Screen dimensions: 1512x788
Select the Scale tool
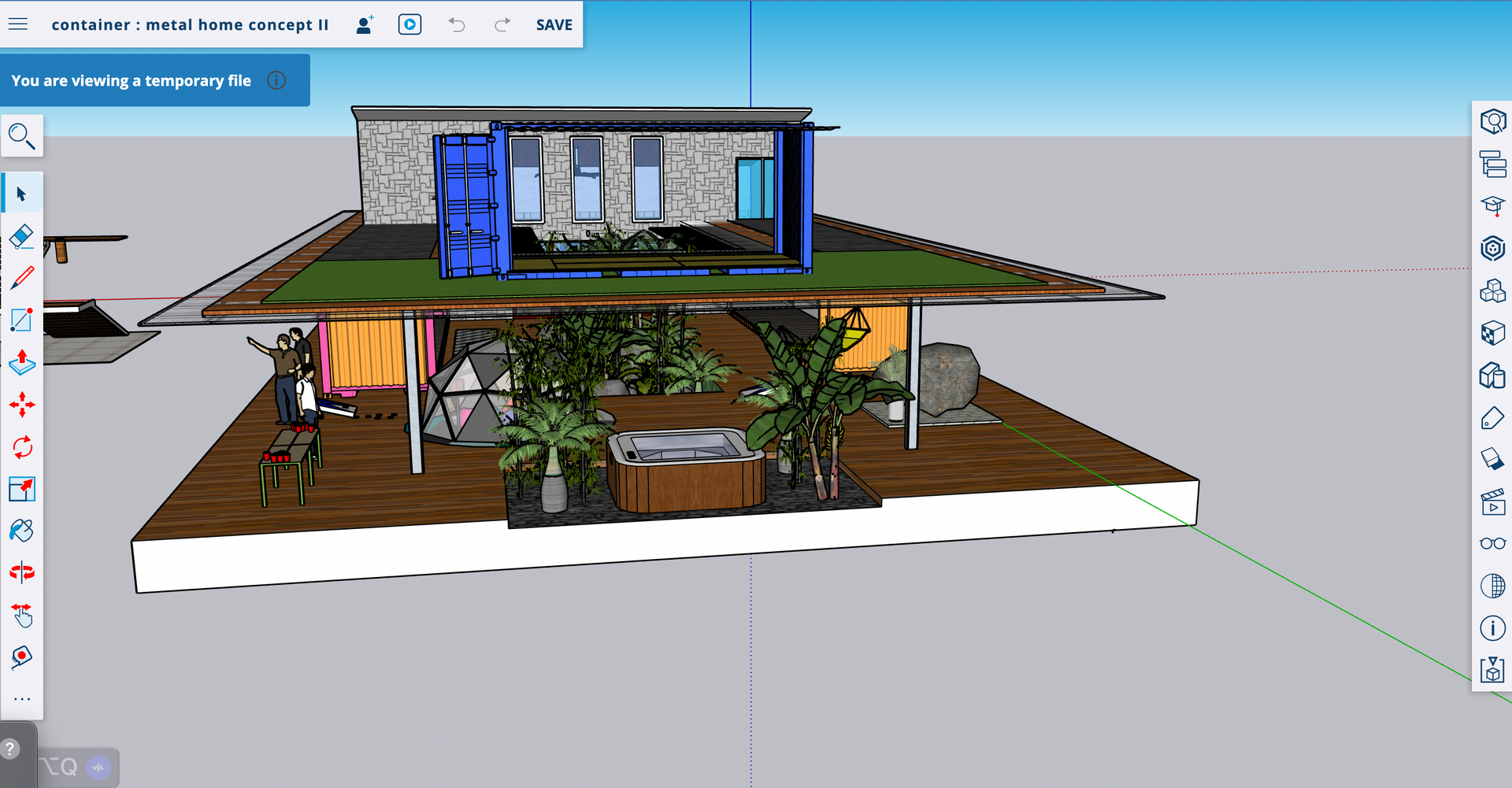(x=22, y=489)
